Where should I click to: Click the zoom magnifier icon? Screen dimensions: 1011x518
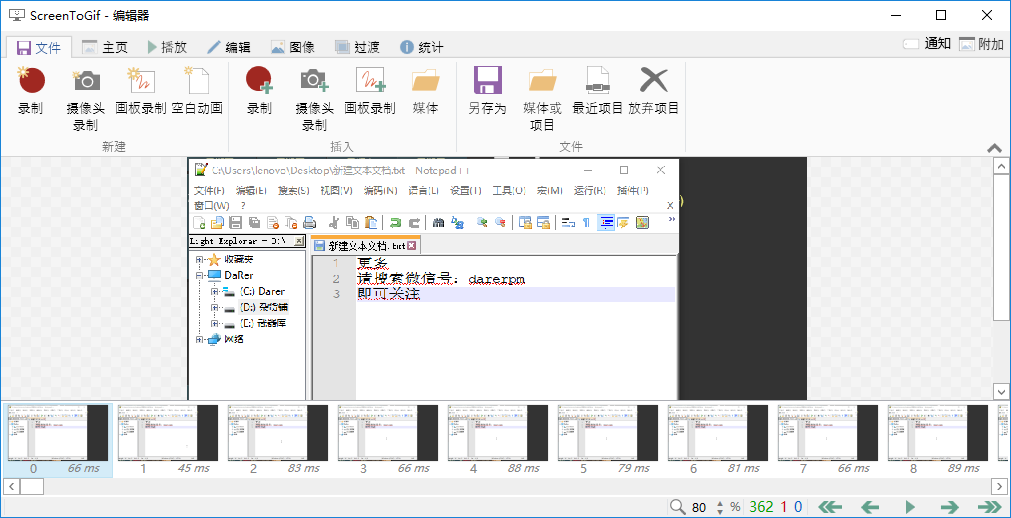[x=676, y=507]
